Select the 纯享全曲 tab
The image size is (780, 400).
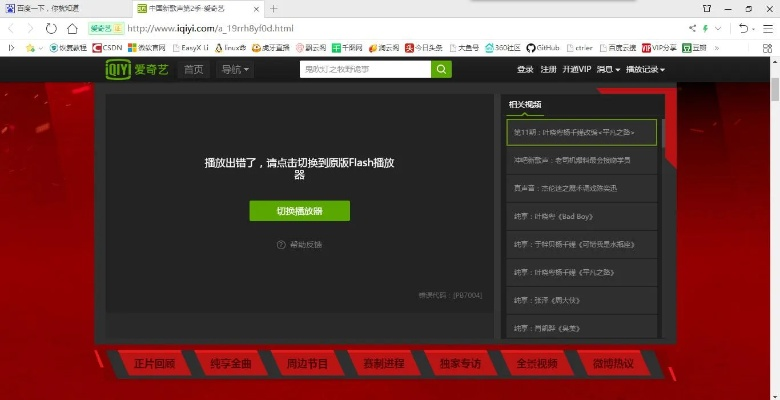[231, 364]
